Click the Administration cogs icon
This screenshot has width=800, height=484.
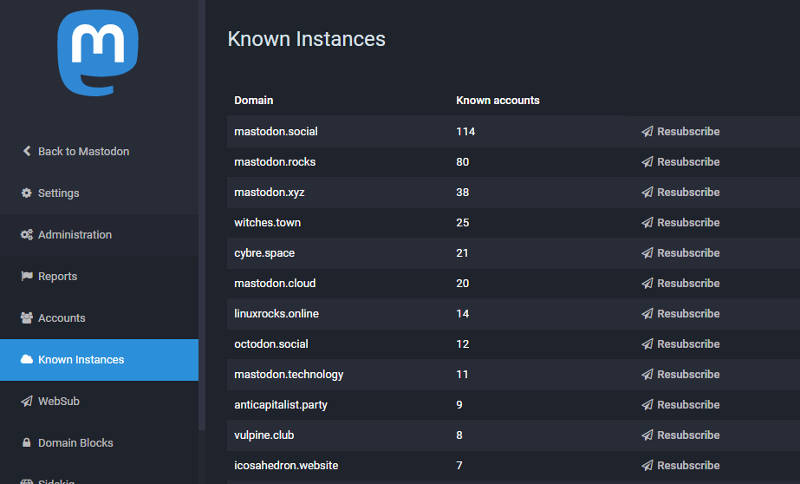[27, 235]
